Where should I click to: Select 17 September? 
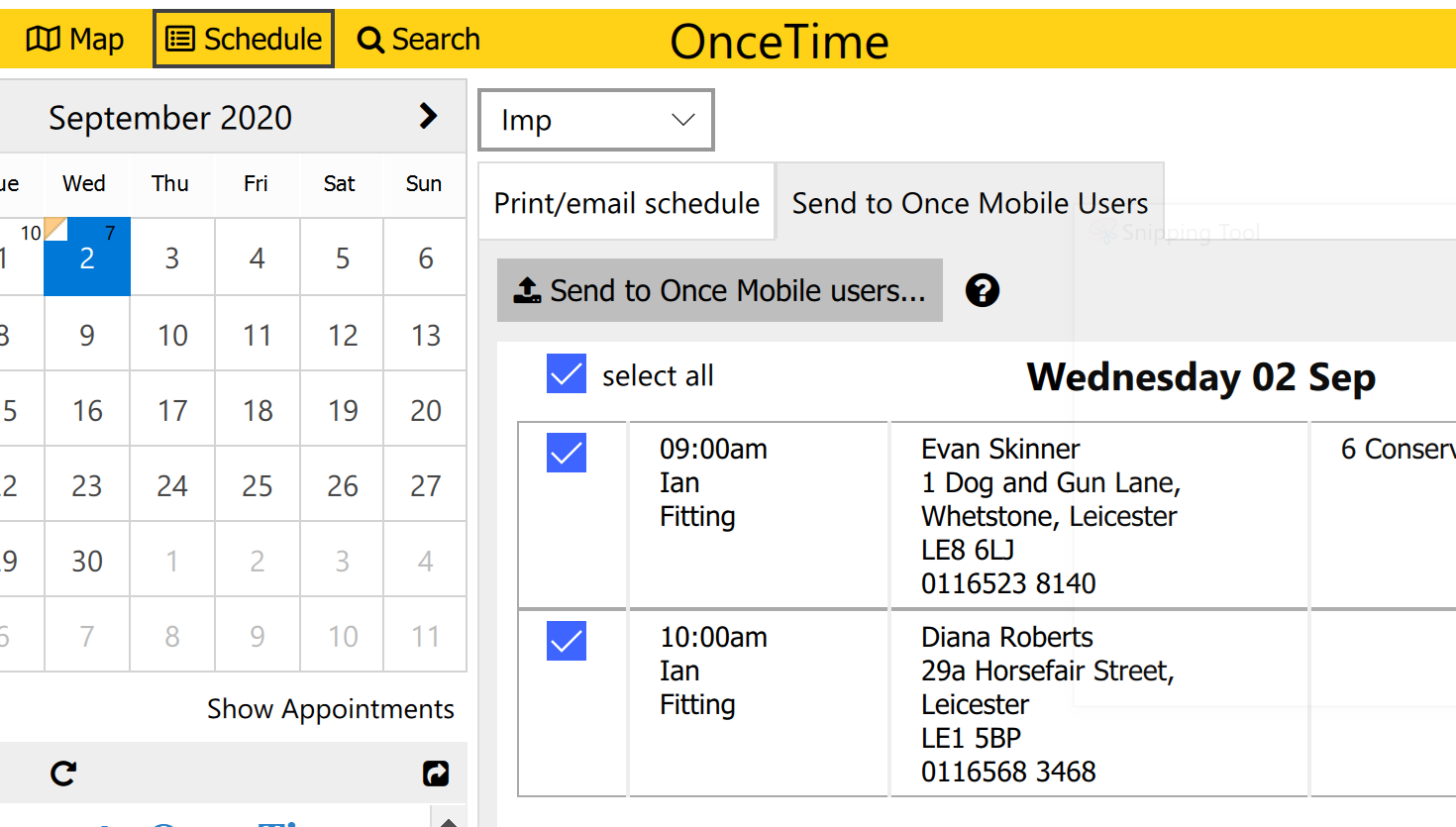coord(172,410)
